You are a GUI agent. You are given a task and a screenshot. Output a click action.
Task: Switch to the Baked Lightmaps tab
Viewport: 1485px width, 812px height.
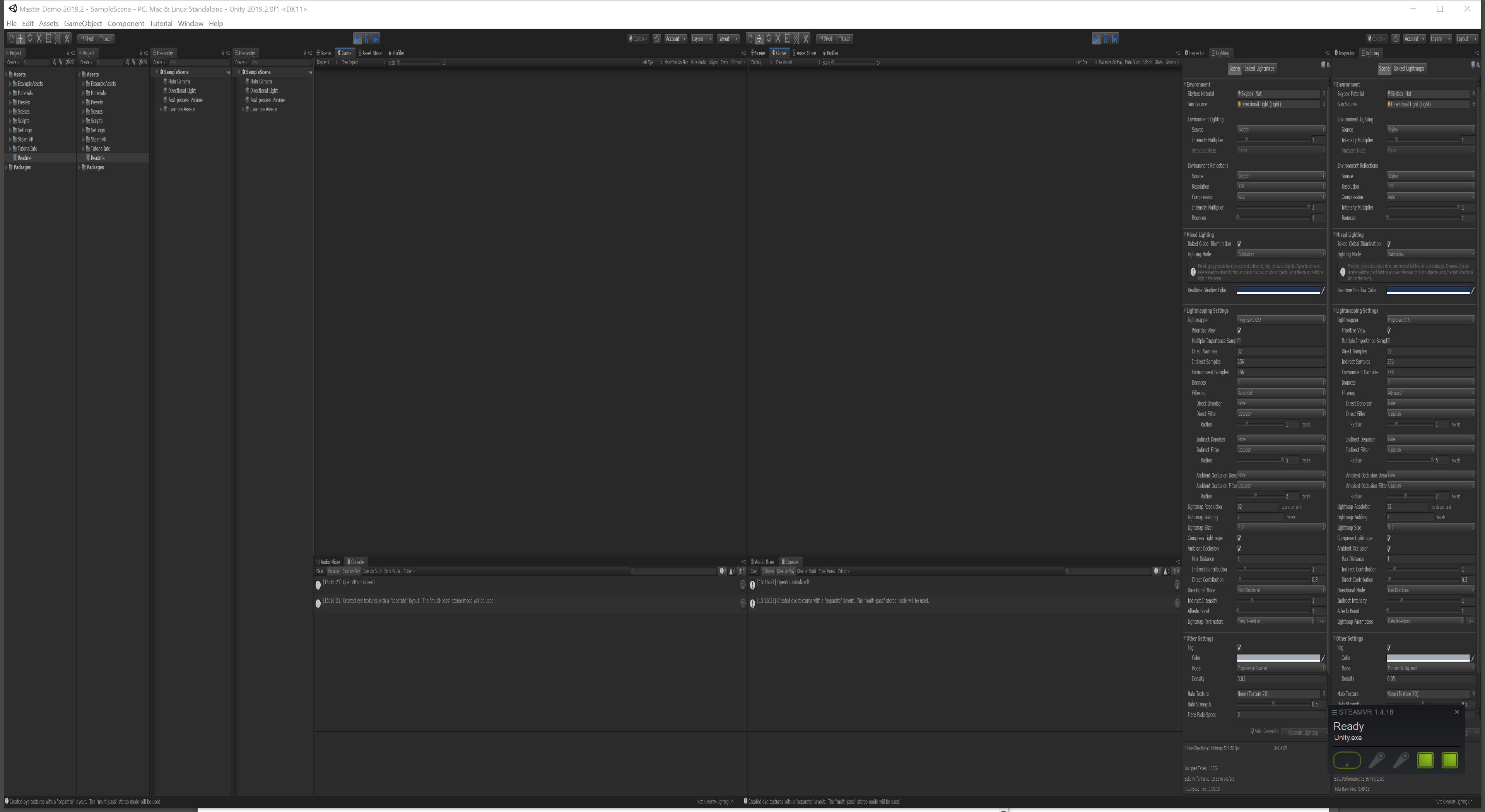(x=1259, y=68)
